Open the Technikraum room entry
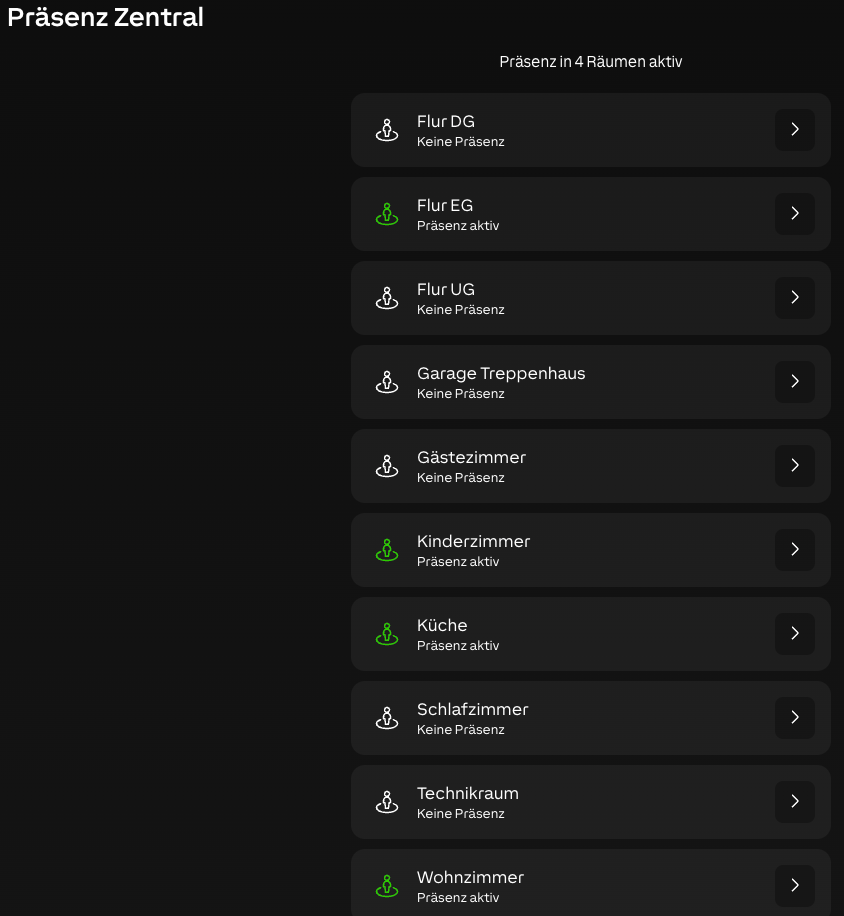This screenshot has width=844, height=916. click(x=468, y=794)
